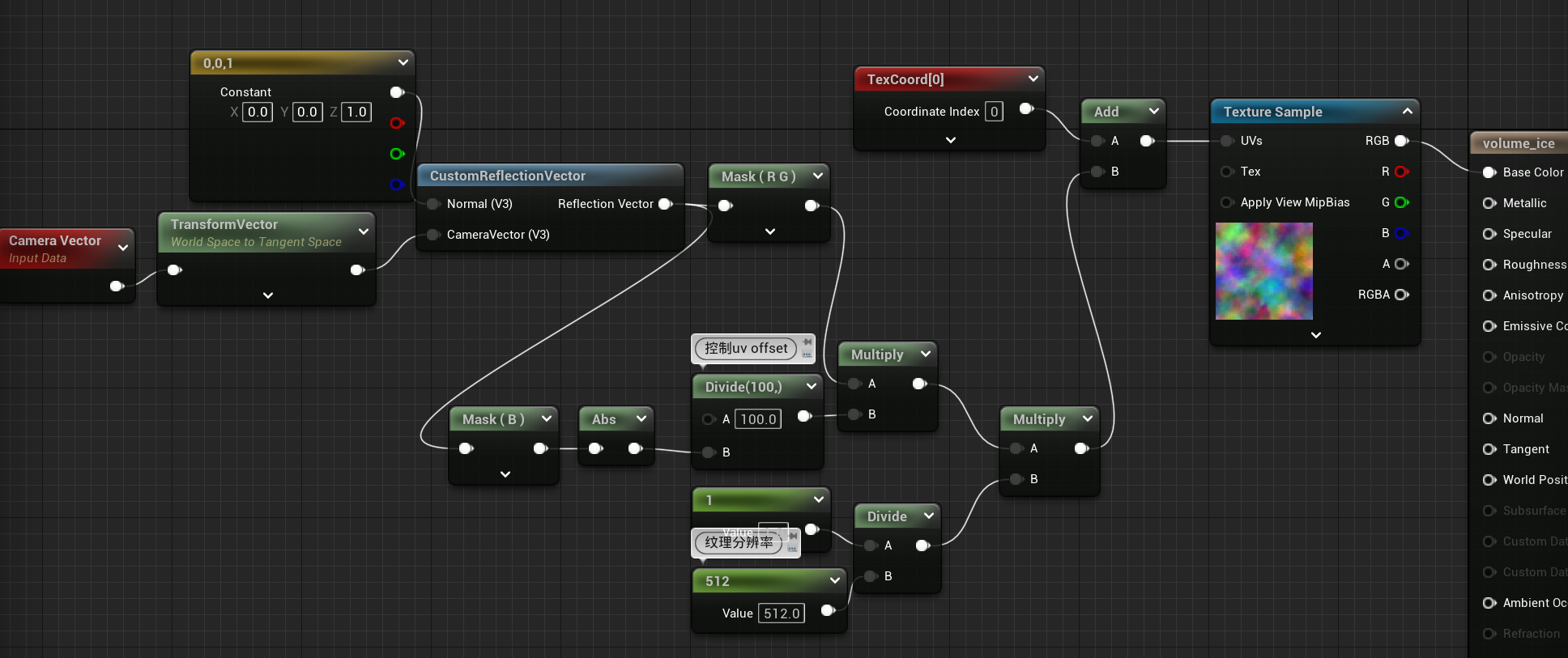Viewport: 1568px width, 658px height.
Task: Click the TransformVector node's output pin
Action: [x=357, y=270]
